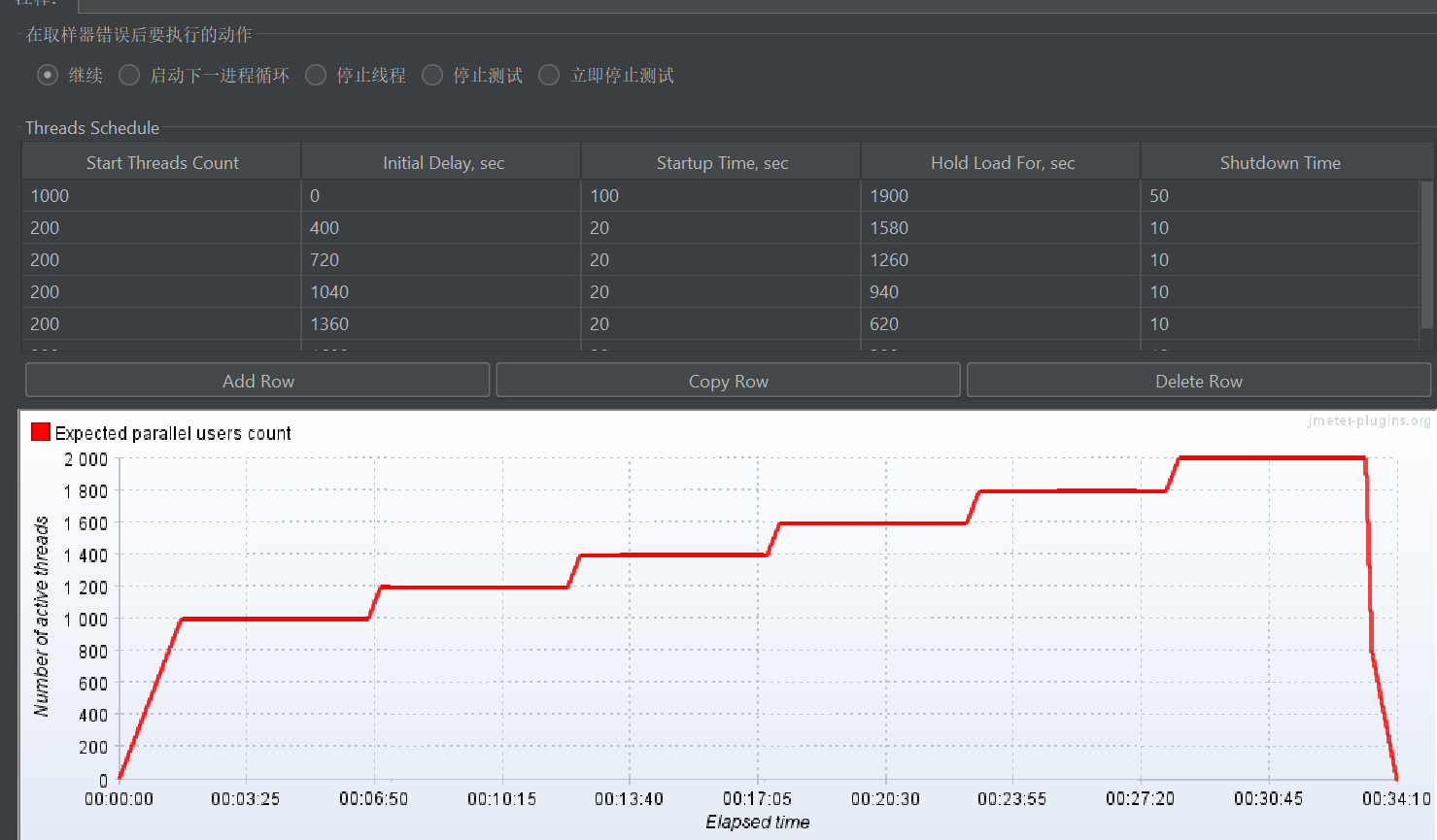Select the initial delay cell with value 720
This screenshot has width=1437, height=840.
tap(442, 259)
